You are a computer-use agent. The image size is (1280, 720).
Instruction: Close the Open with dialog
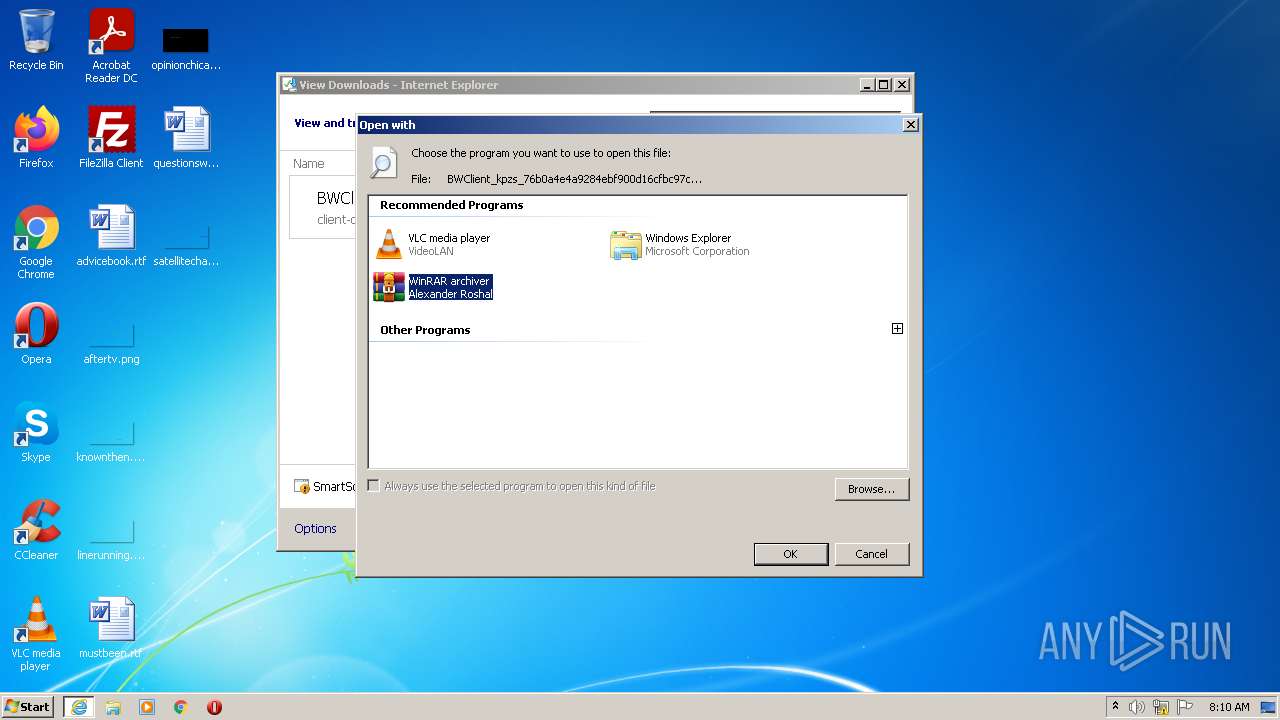click(910, 125)
